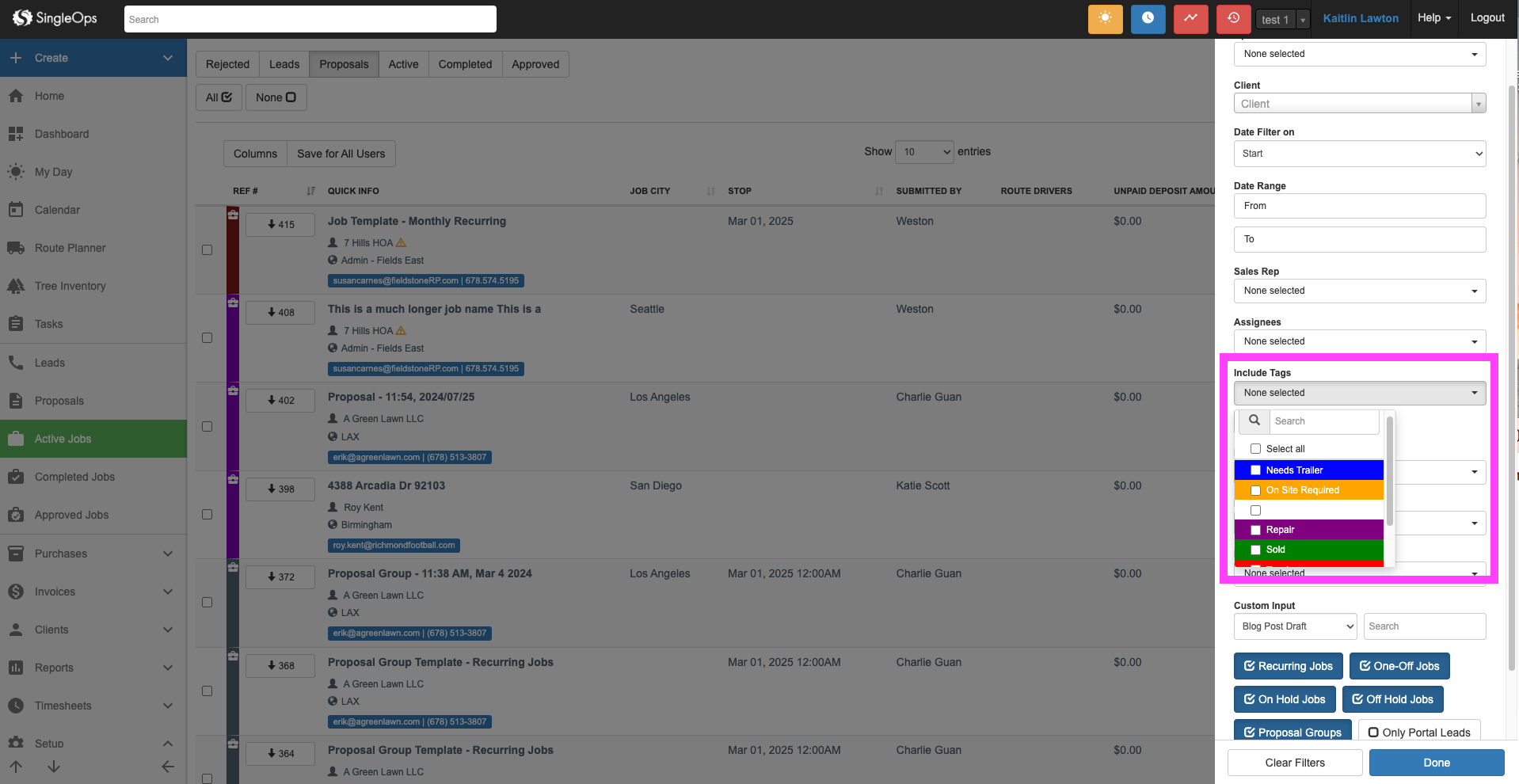Expand the Date Filter on Start dropdown
The width and height of the screenshot is (1519, 784).
(x=1359, y=154)
